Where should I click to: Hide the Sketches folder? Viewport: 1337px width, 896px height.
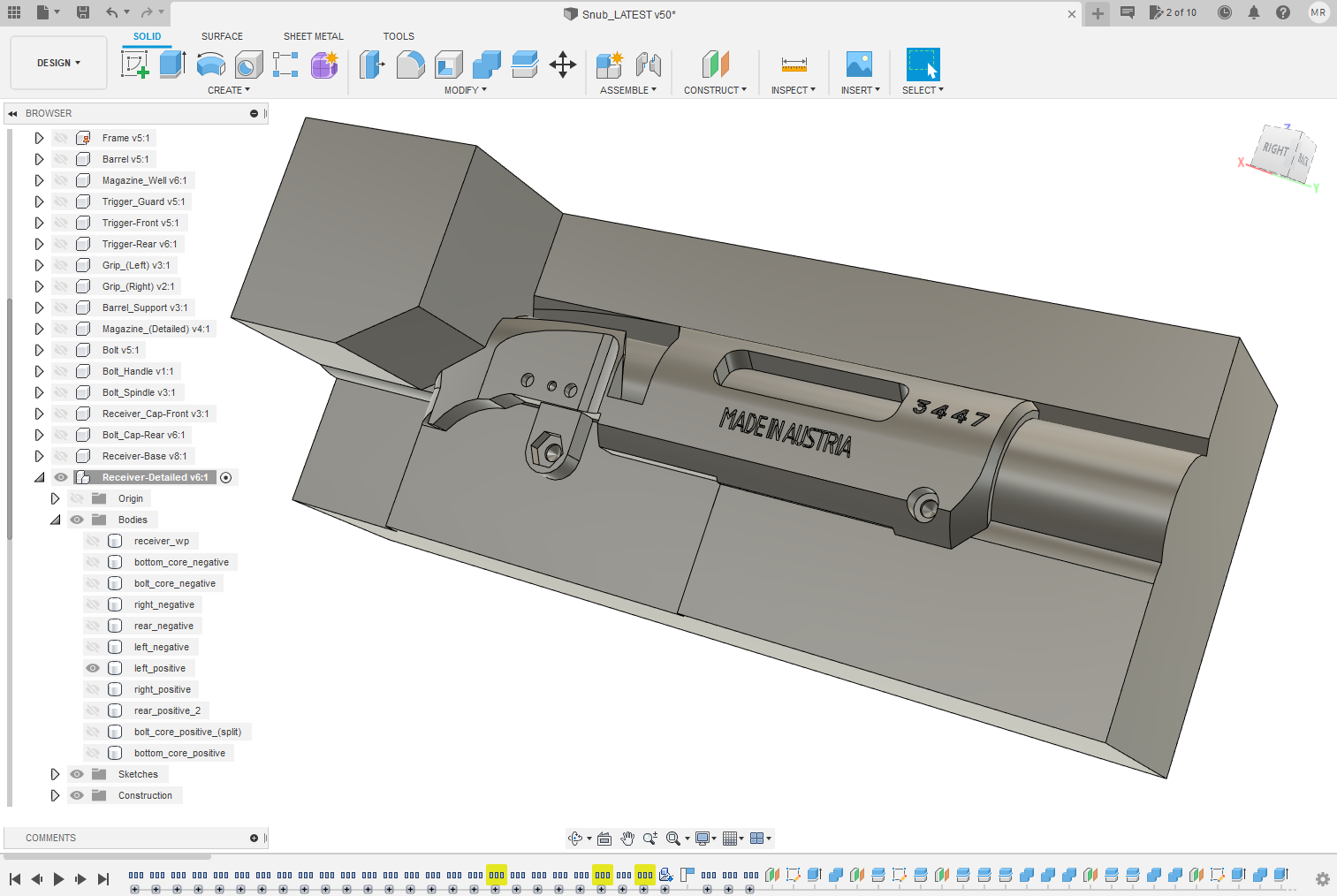tap(77, 774)
